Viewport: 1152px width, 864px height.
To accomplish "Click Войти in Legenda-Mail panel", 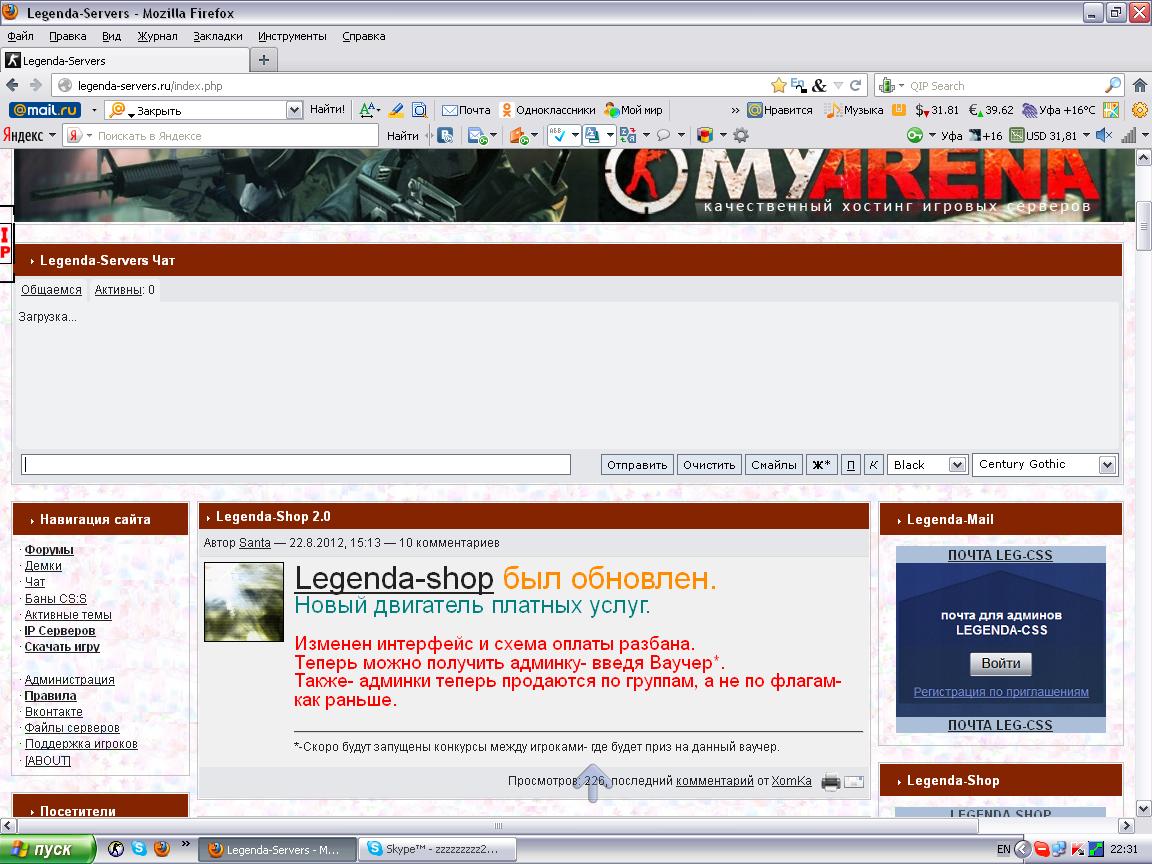I will pos(1001,663).
